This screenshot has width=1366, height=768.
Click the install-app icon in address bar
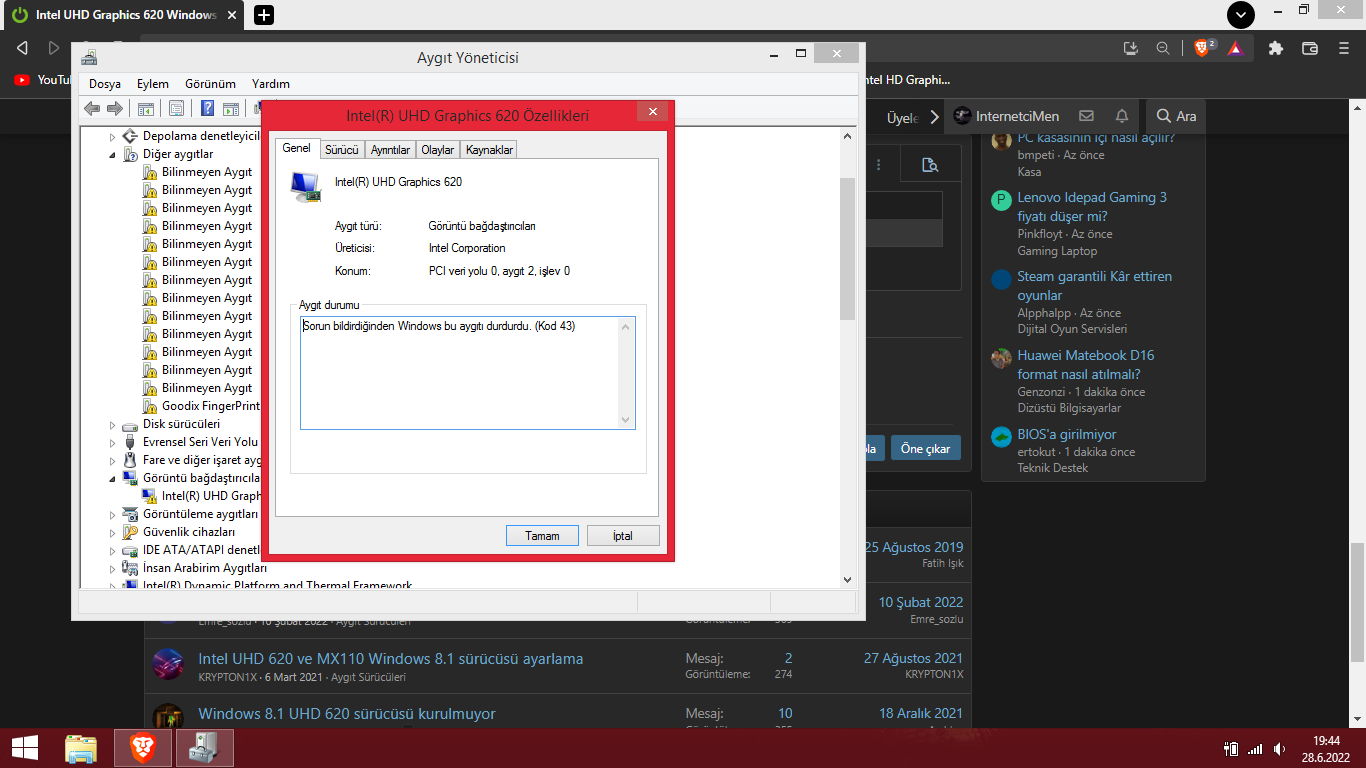(x=1131, y=47)
